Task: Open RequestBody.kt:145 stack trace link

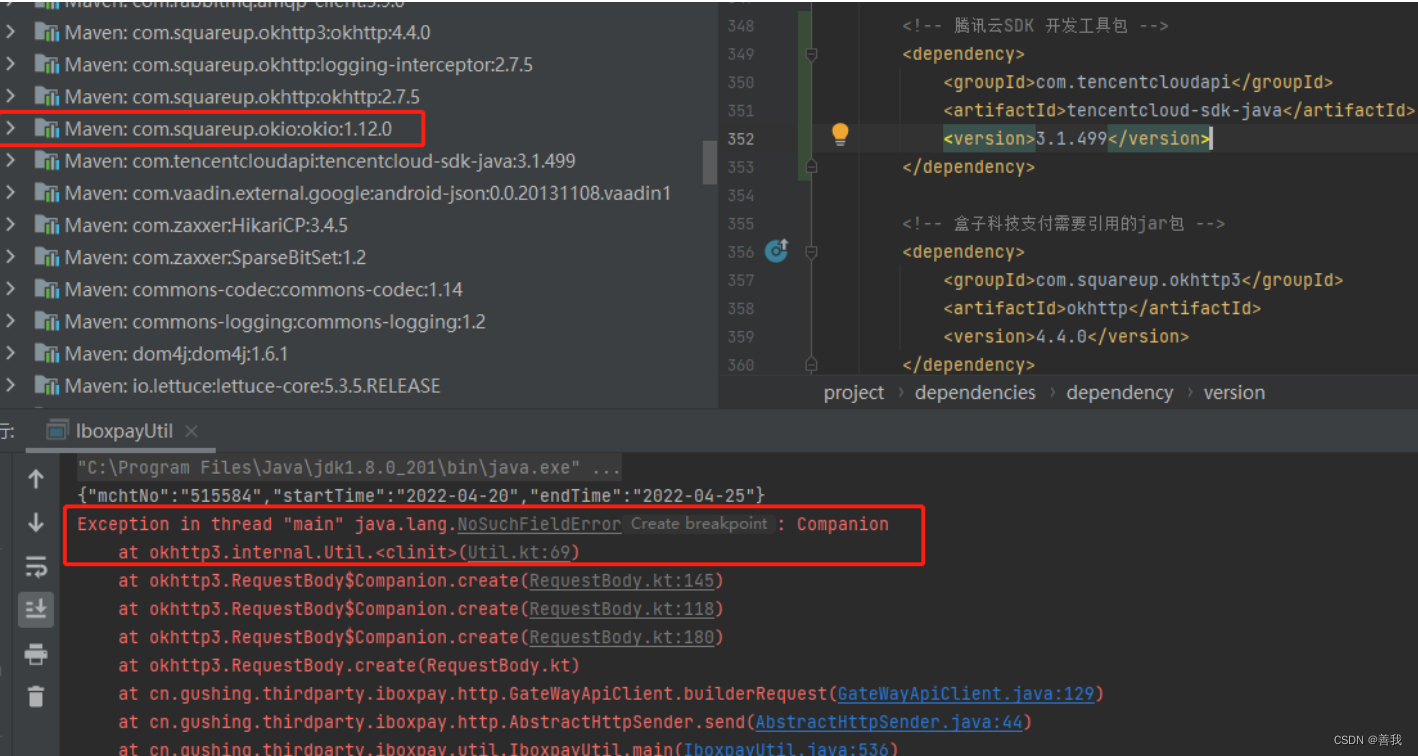Action: pos(621,580)
